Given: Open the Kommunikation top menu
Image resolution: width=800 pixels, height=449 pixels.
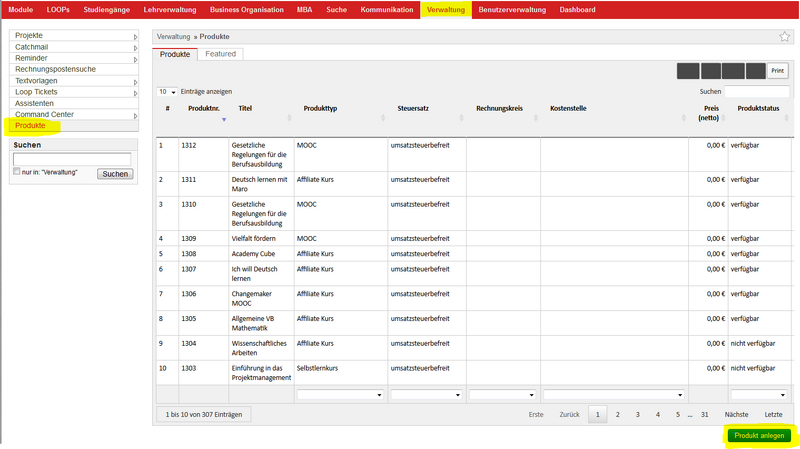Looking at the screenshot, I should [x=387, y=10].
